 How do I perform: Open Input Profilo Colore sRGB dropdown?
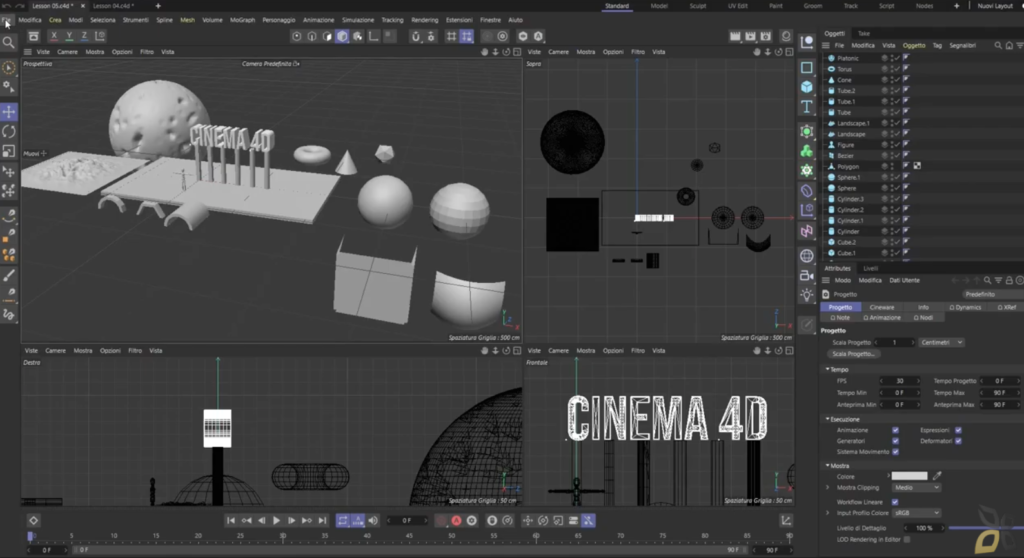tap(916, 513)
